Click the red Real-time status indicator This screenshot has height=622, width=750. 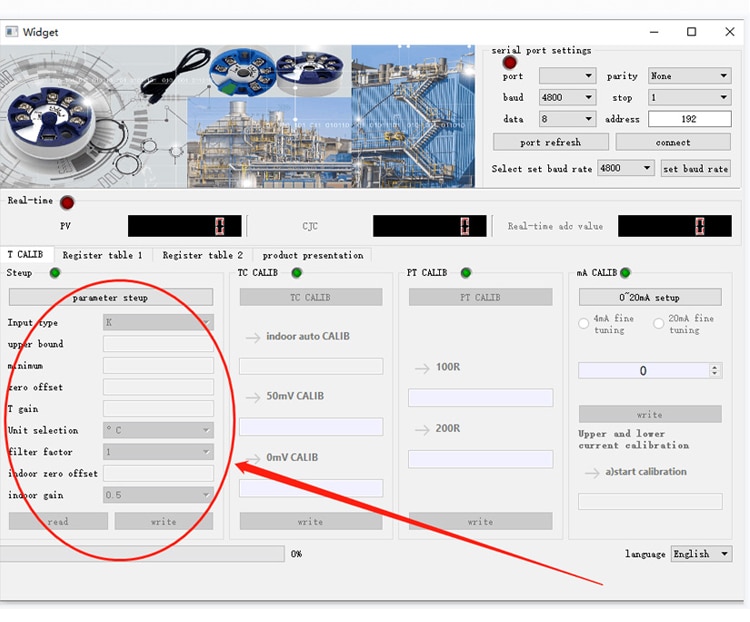[67, 202]
